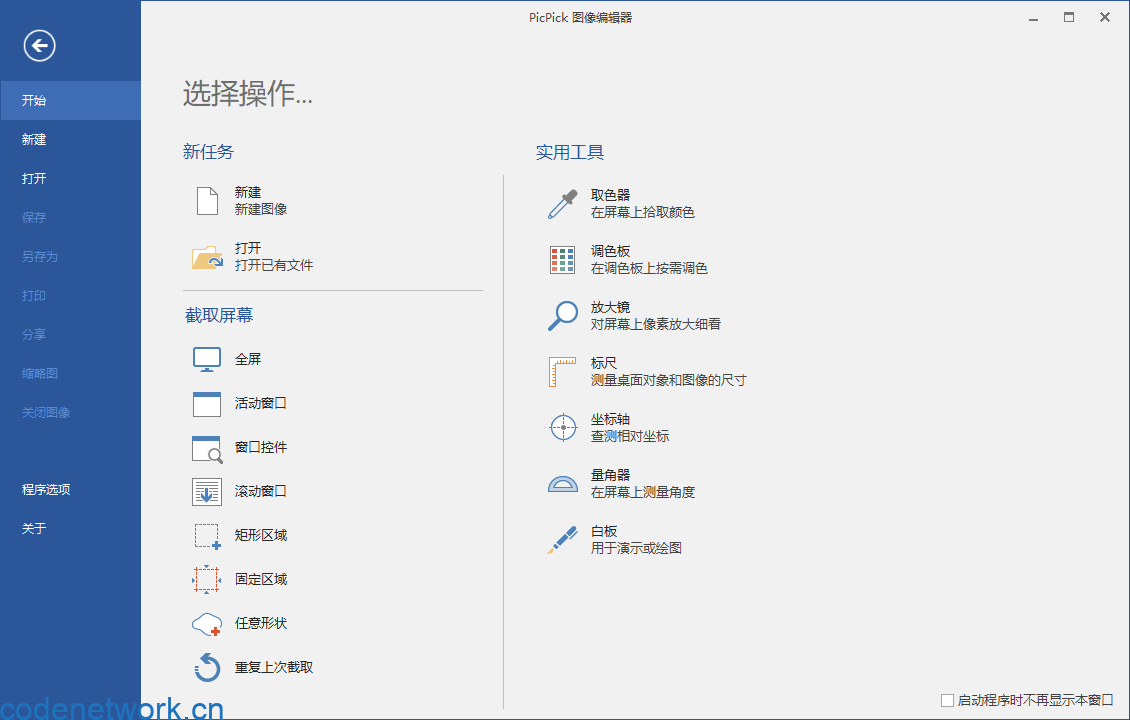Click the 保存 sidebar item
The width and height of the screenshot is (1130, 720).
tap(71, 217)
